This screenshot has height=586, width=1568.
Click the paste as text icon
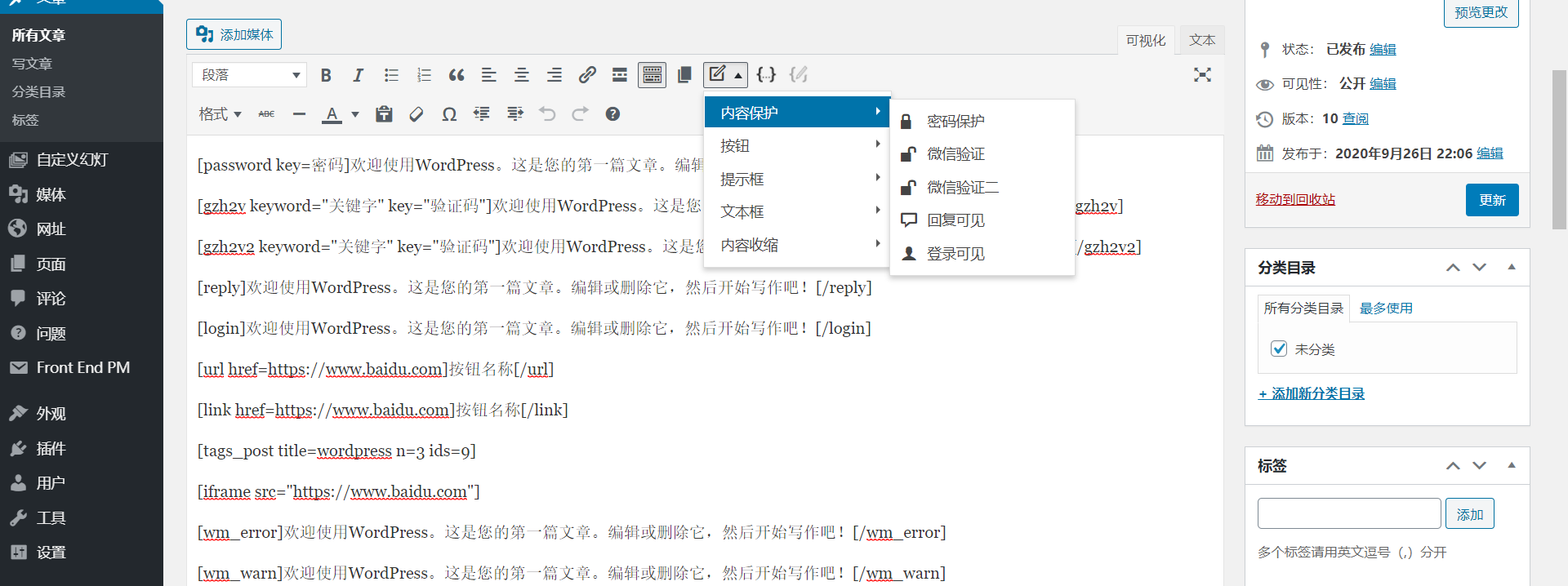[x=384, y=114]
